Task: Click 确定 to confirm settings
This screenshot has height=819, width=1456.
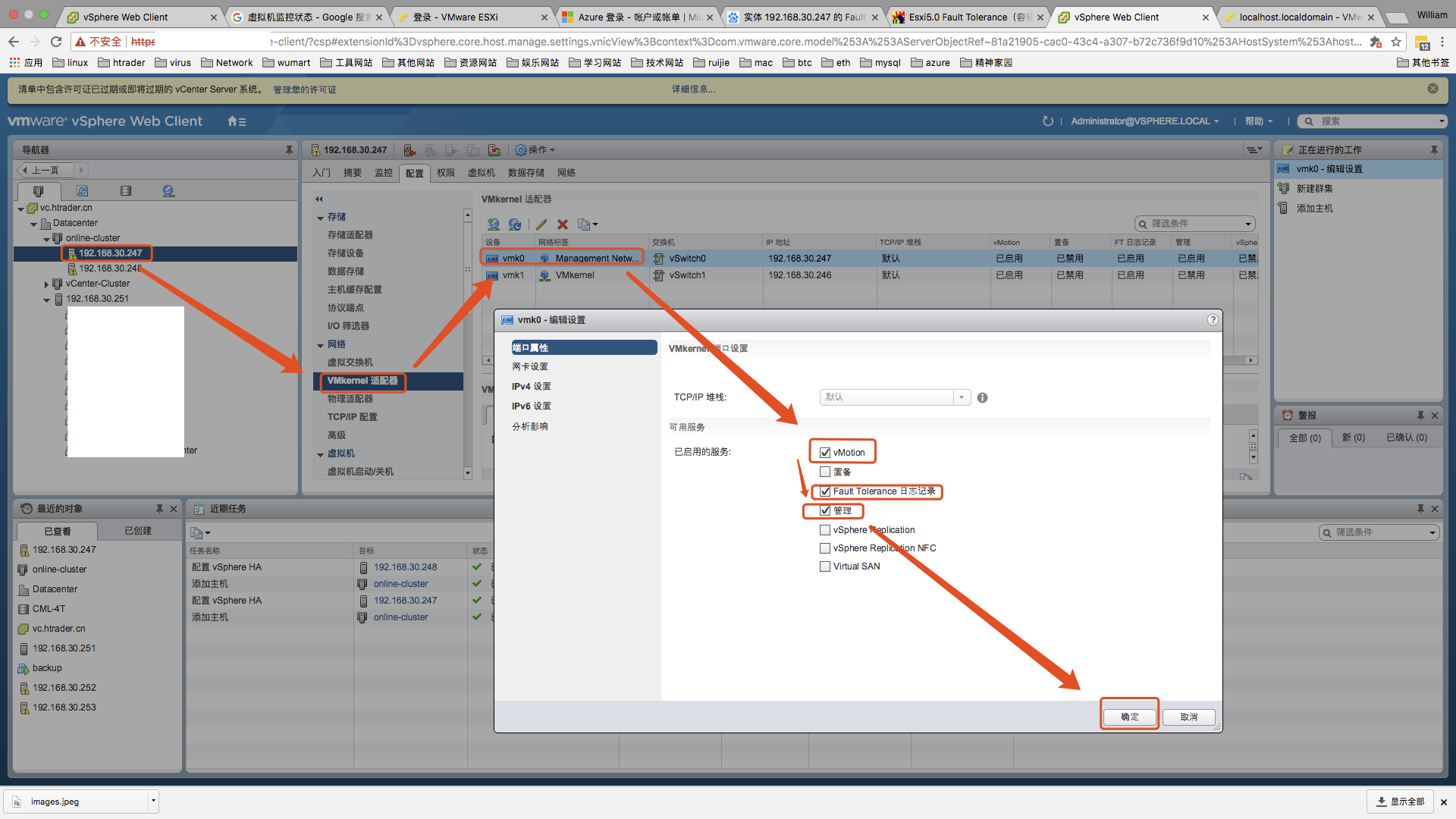Action: point(1129,717)
